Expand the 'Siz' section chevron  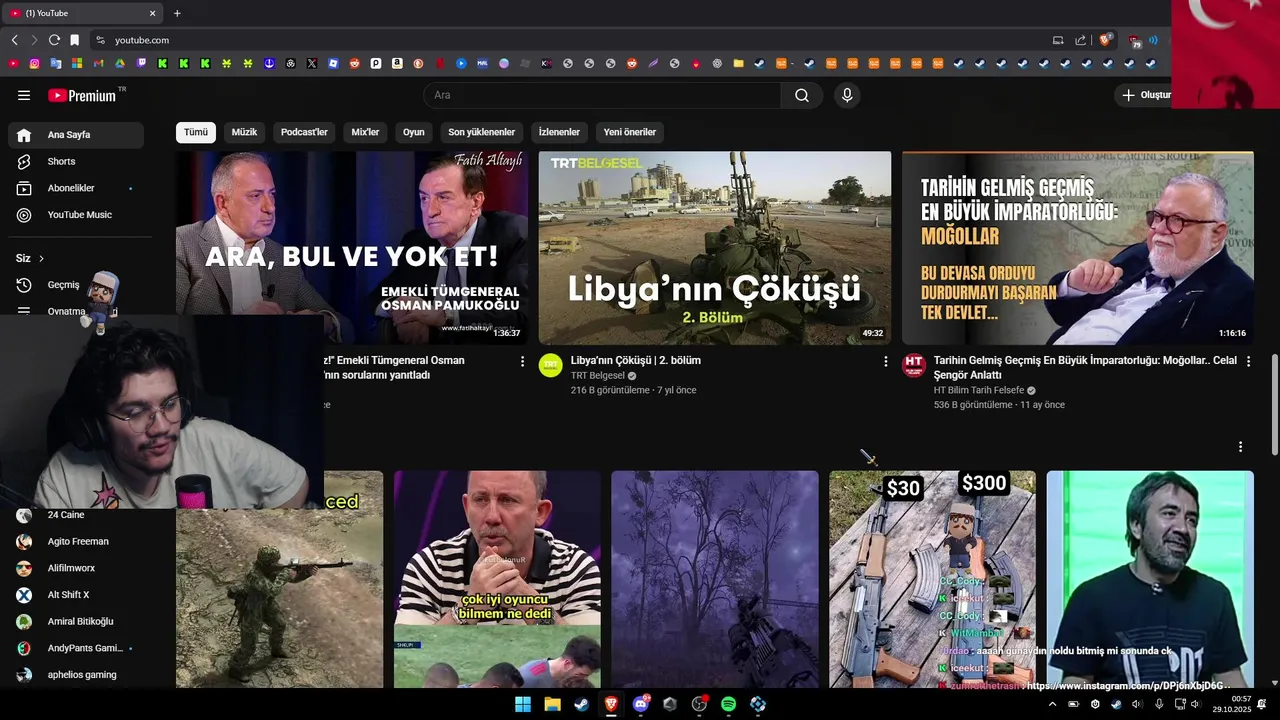(41, 258)
